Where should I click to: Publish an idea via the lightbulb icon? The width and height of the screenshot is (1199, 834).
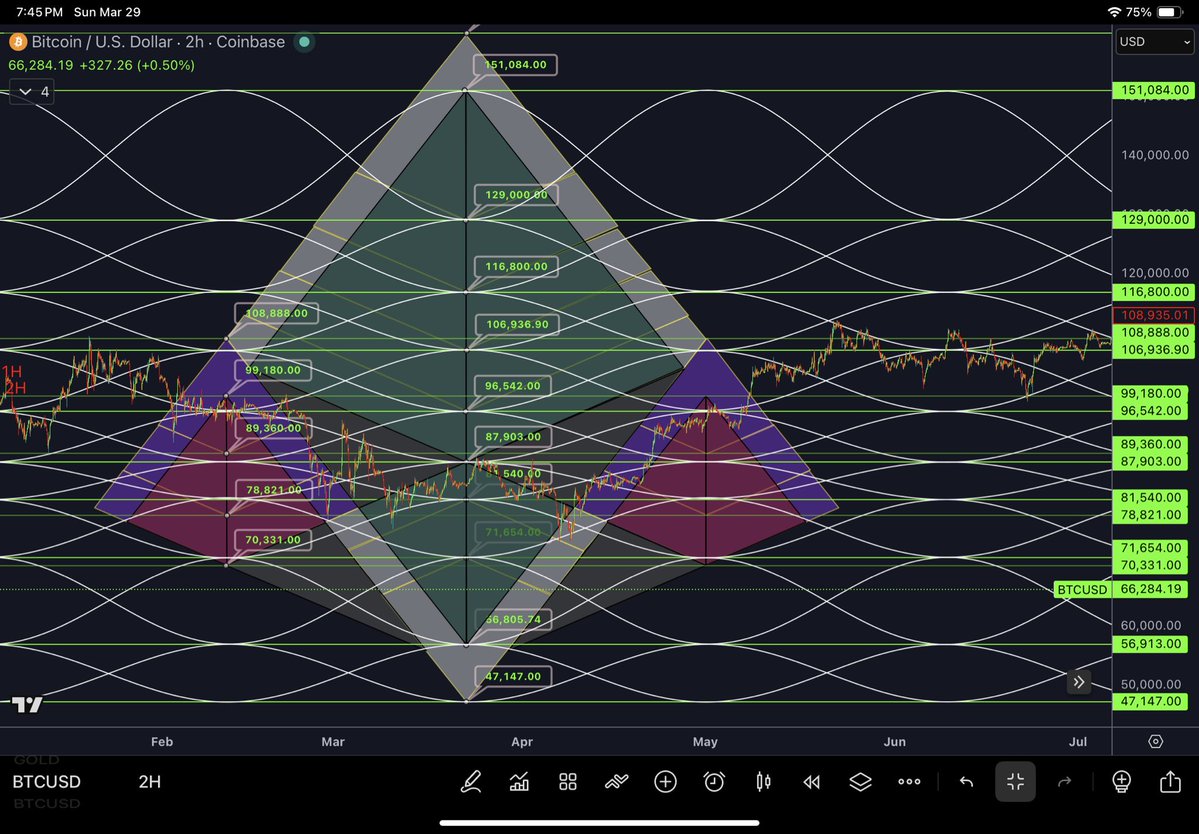pos(1121,781)
